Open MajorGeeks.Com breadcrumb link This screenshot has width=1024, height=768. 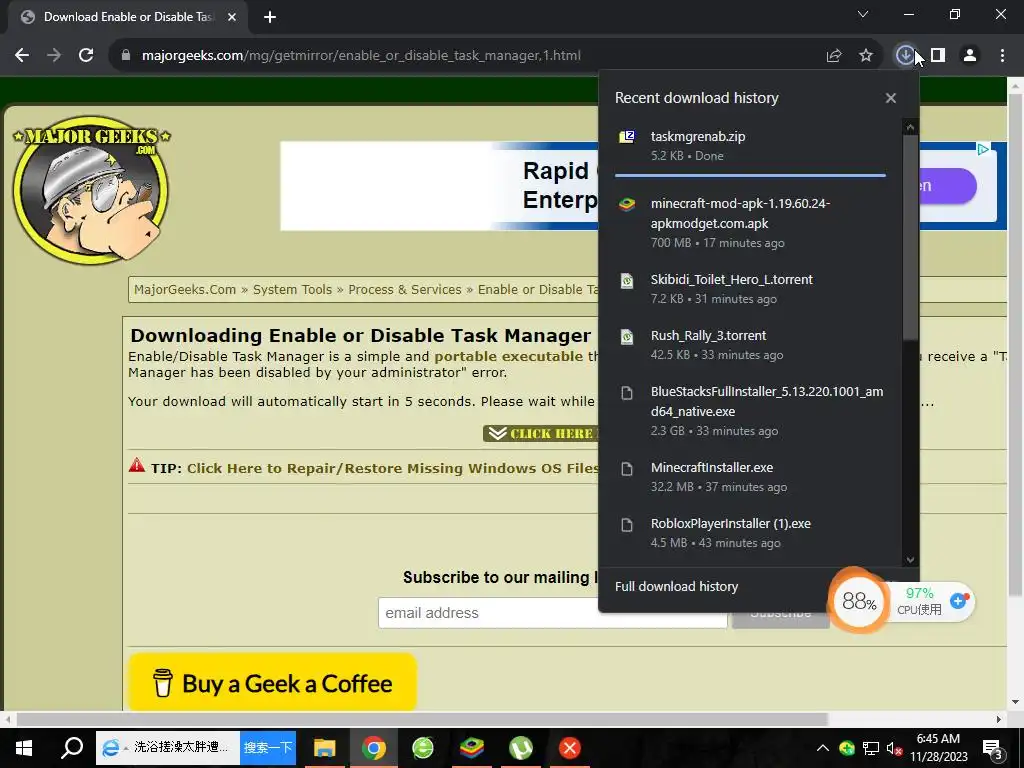point(185,289)
